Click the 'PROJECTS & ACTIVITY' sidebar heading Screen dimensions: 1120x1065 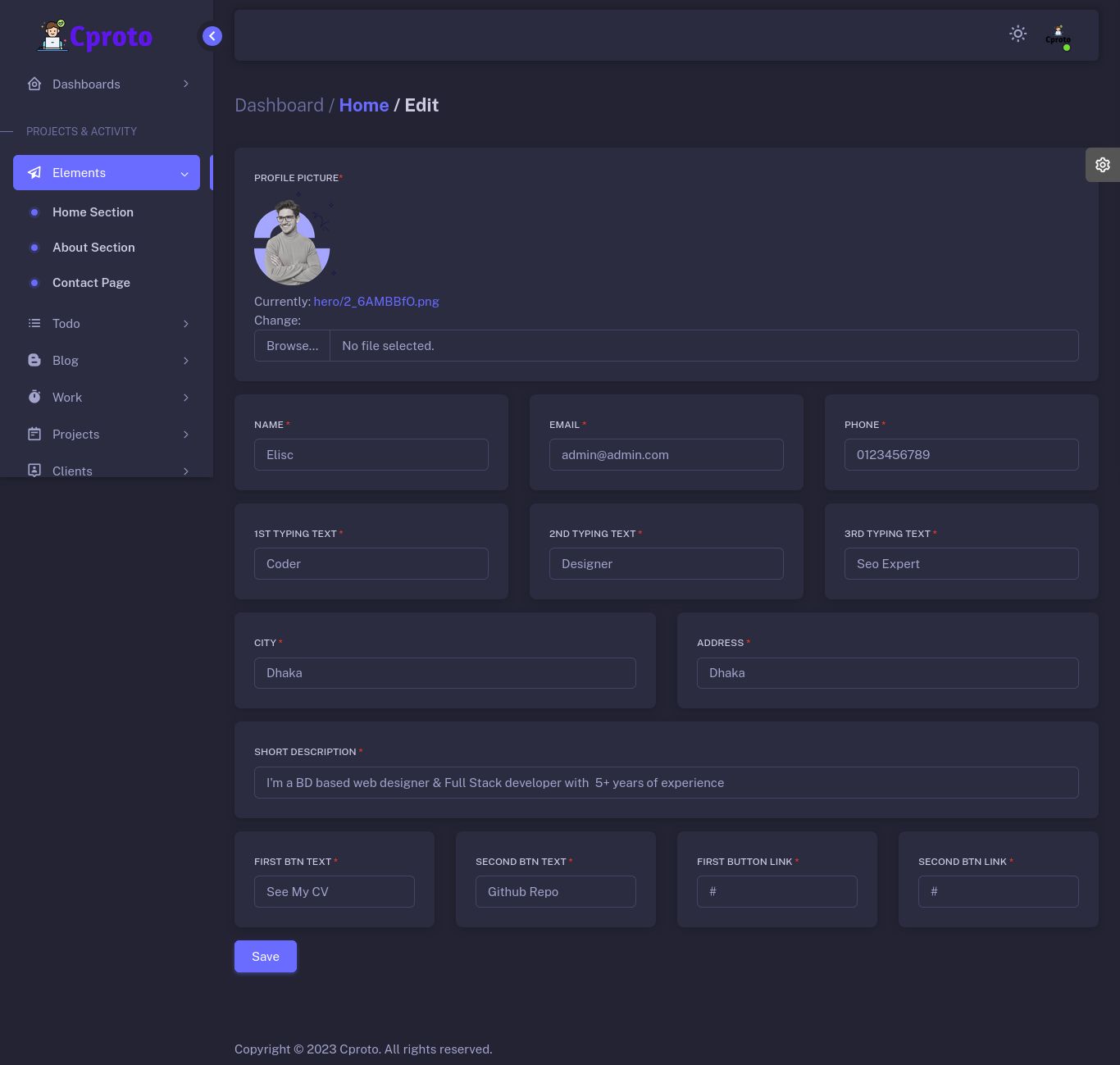click(x=81, y=131)
